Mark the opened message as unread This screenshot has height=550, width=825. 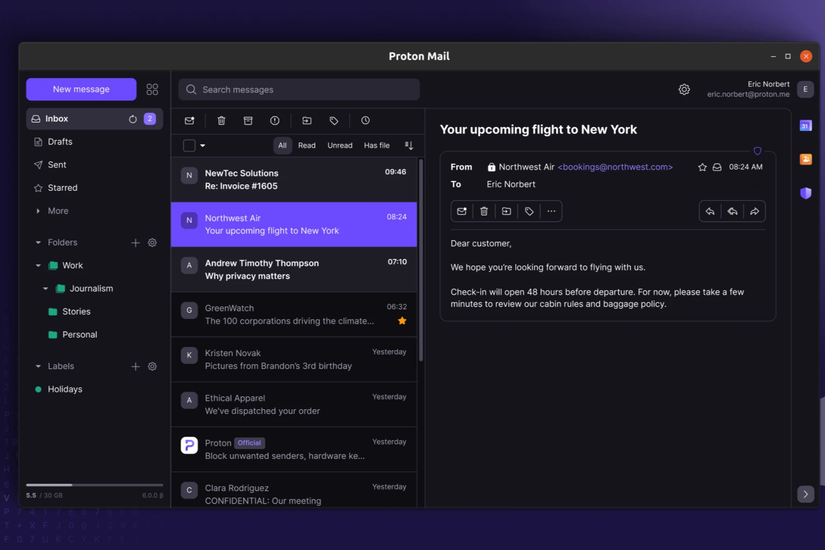pos(461,211)
